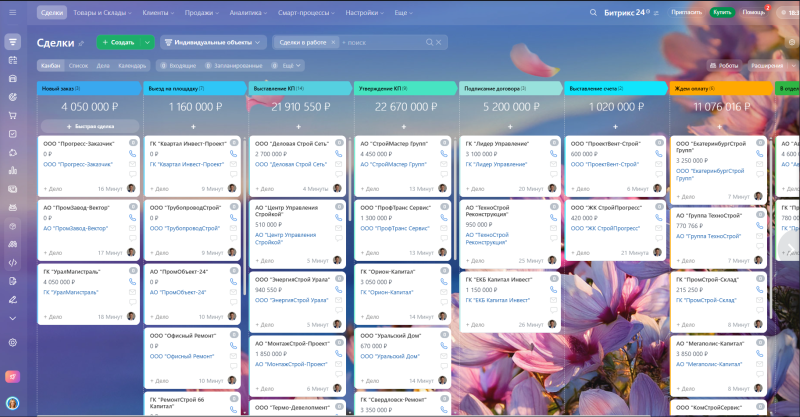Select Сделки tab in top menu
Viewport: 800px width, 417px height.
(52, 13)
